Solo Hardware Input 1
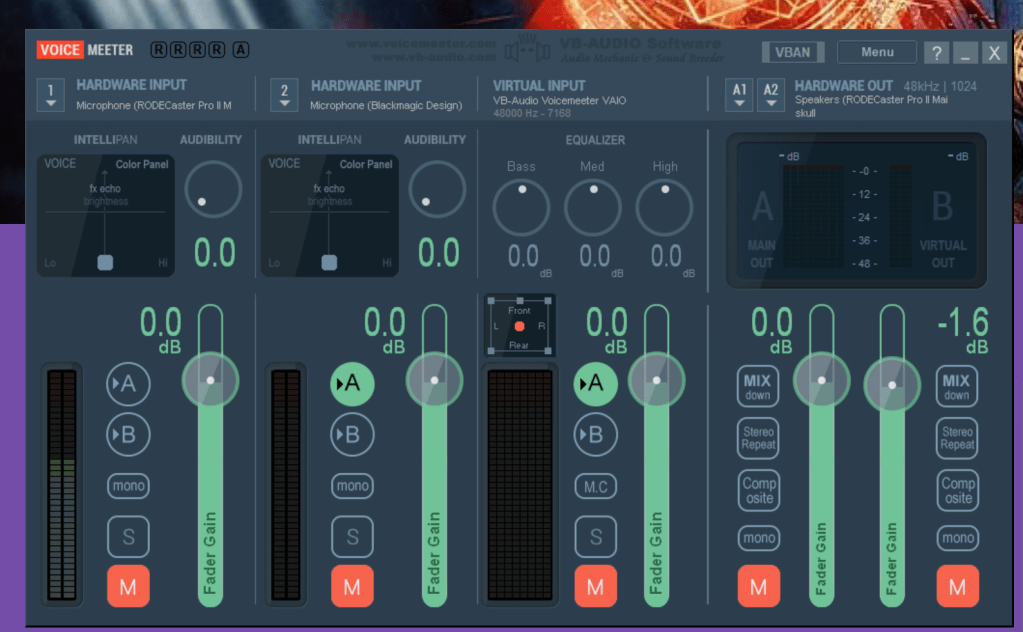The image size is (1023, 632). (128, 537)
